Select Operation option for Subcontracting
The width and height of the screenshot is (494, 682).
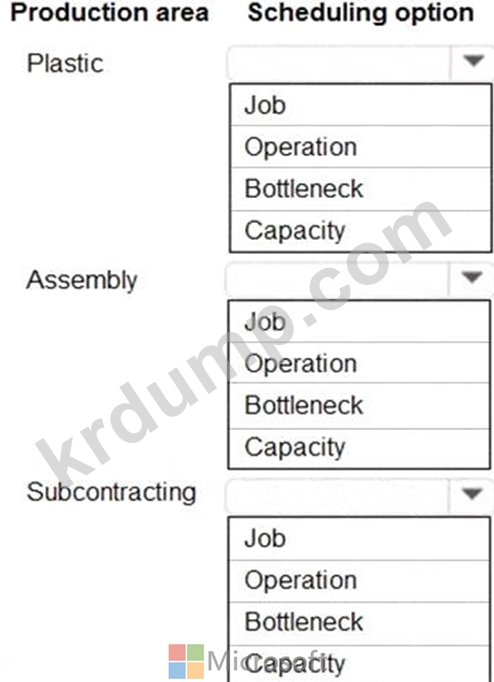click(359, 581)
